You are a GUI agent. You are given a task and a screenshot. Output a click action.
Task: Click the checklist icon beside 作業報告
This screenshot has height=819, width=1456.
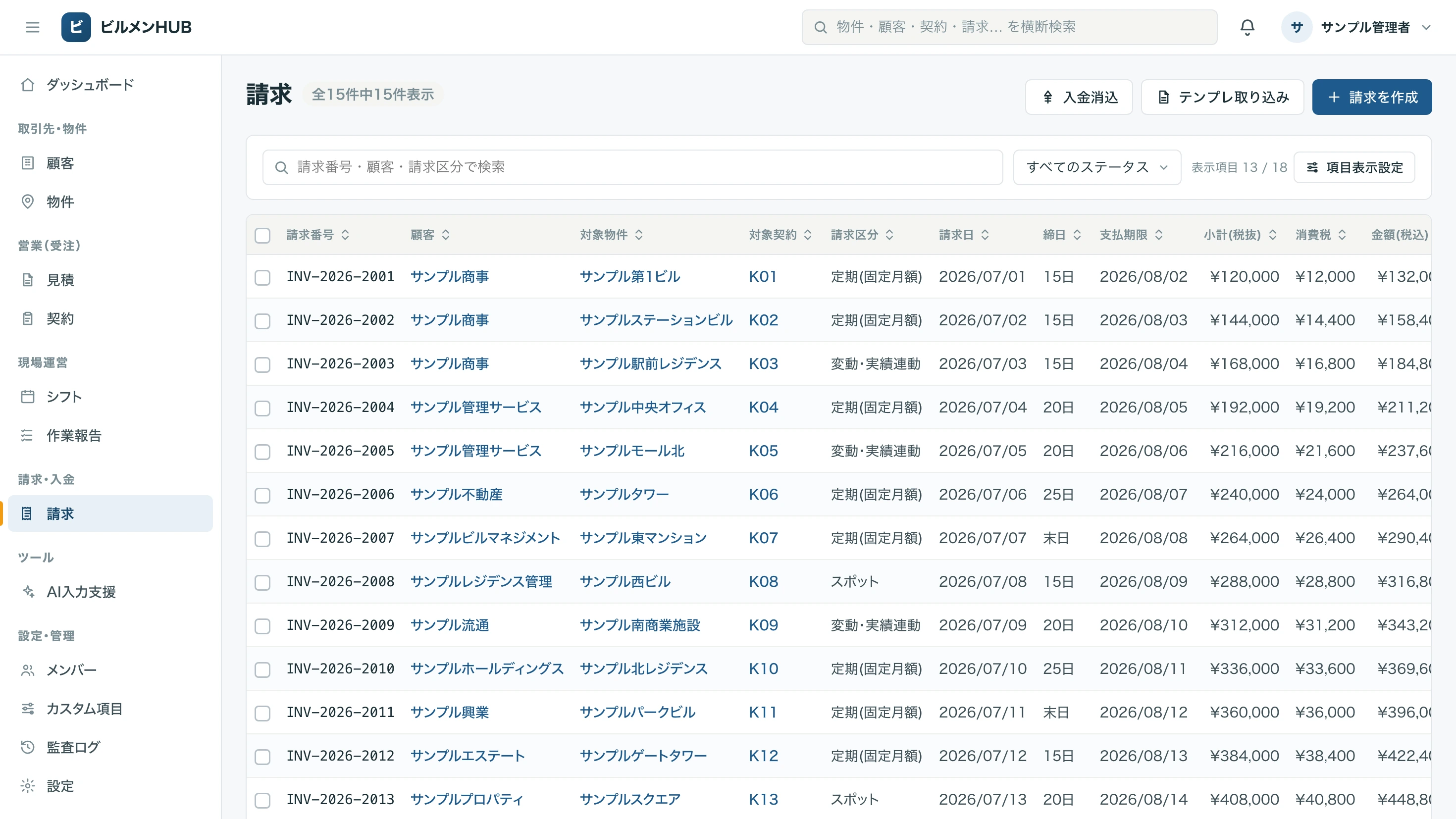point(28,435)
